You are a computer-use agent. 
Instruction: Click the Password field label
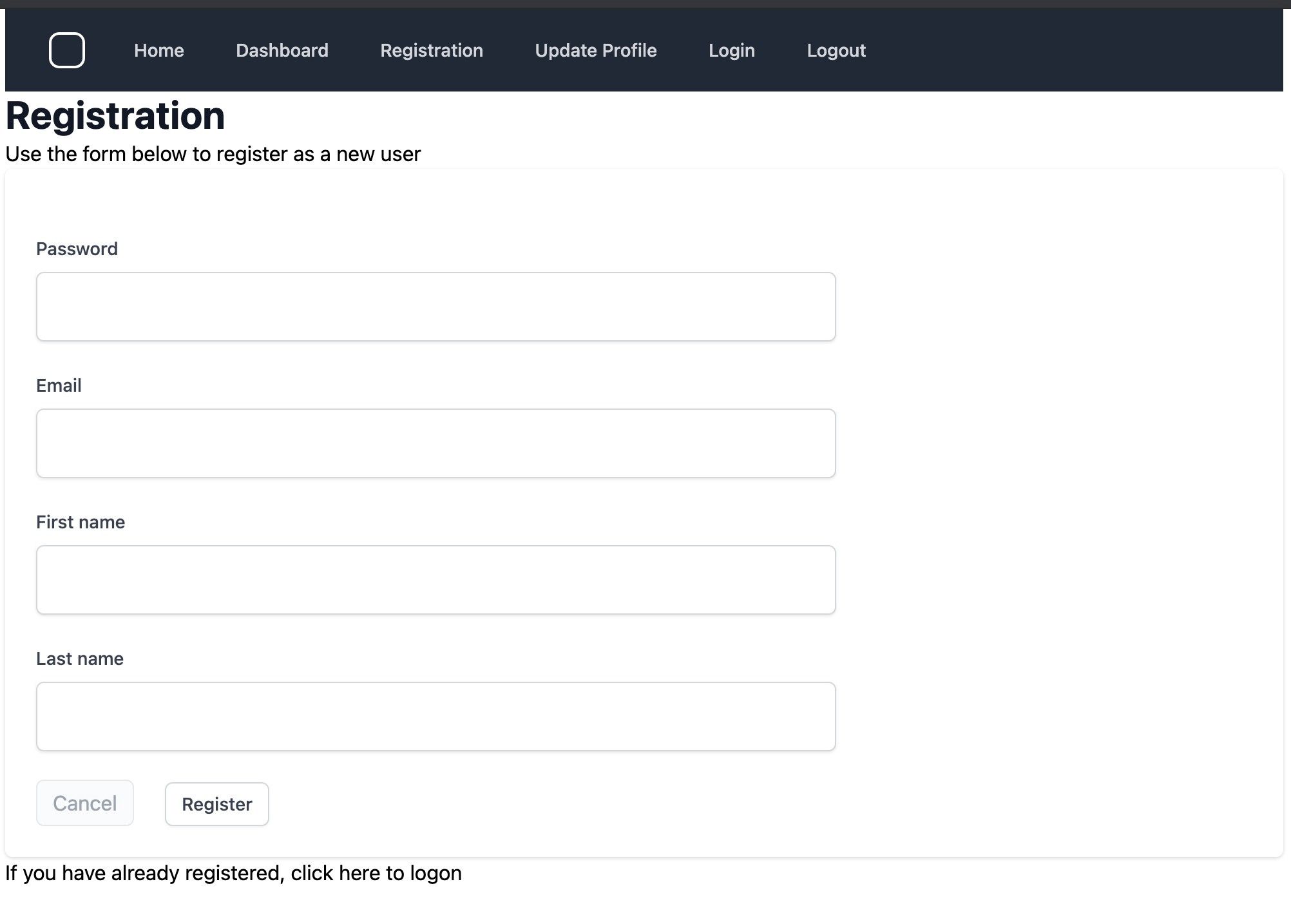point(77,249)
